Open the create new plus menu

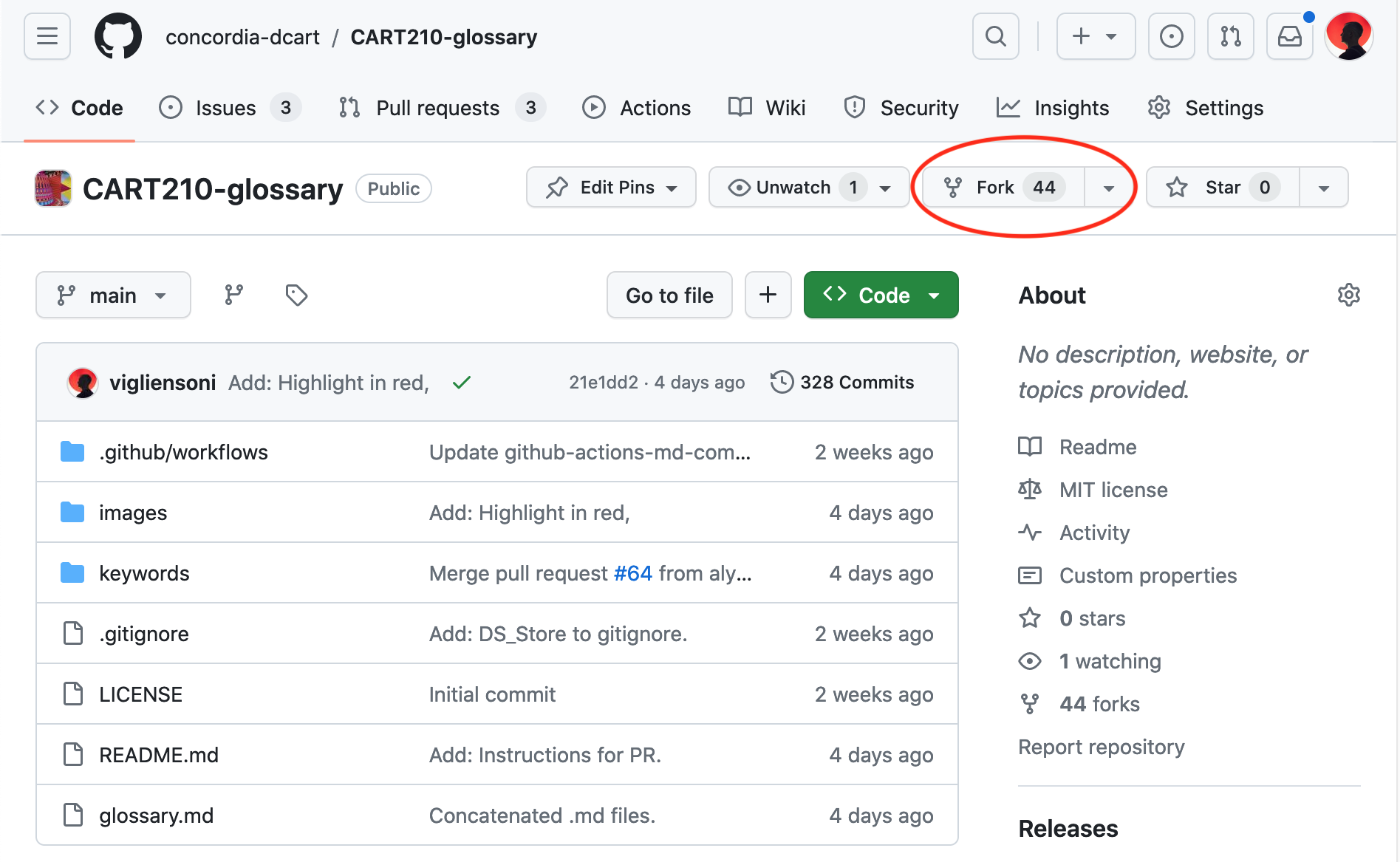click(x=1096, y=36)
